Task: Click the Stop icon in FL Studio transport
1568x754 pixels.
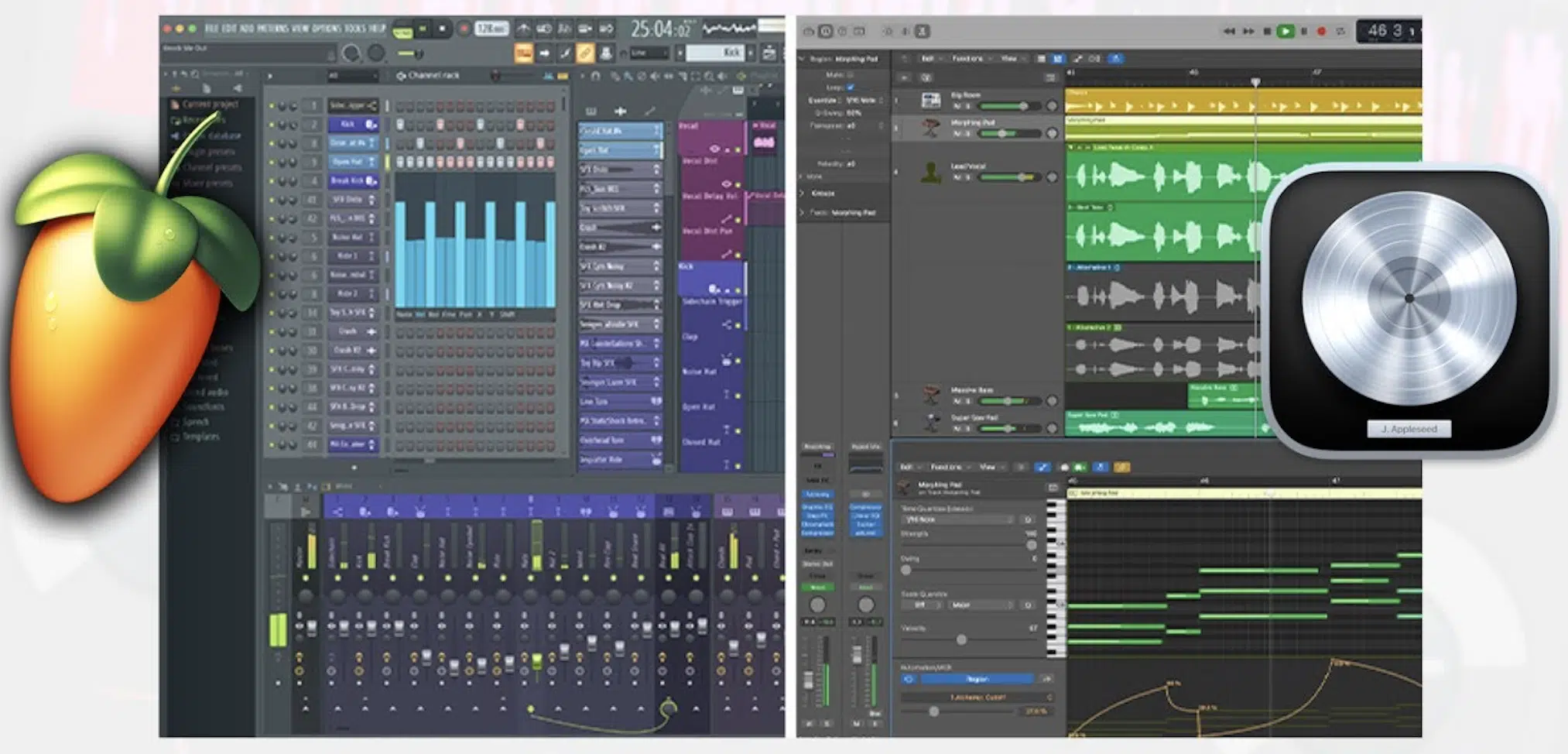Action: (x=442, y=29)
